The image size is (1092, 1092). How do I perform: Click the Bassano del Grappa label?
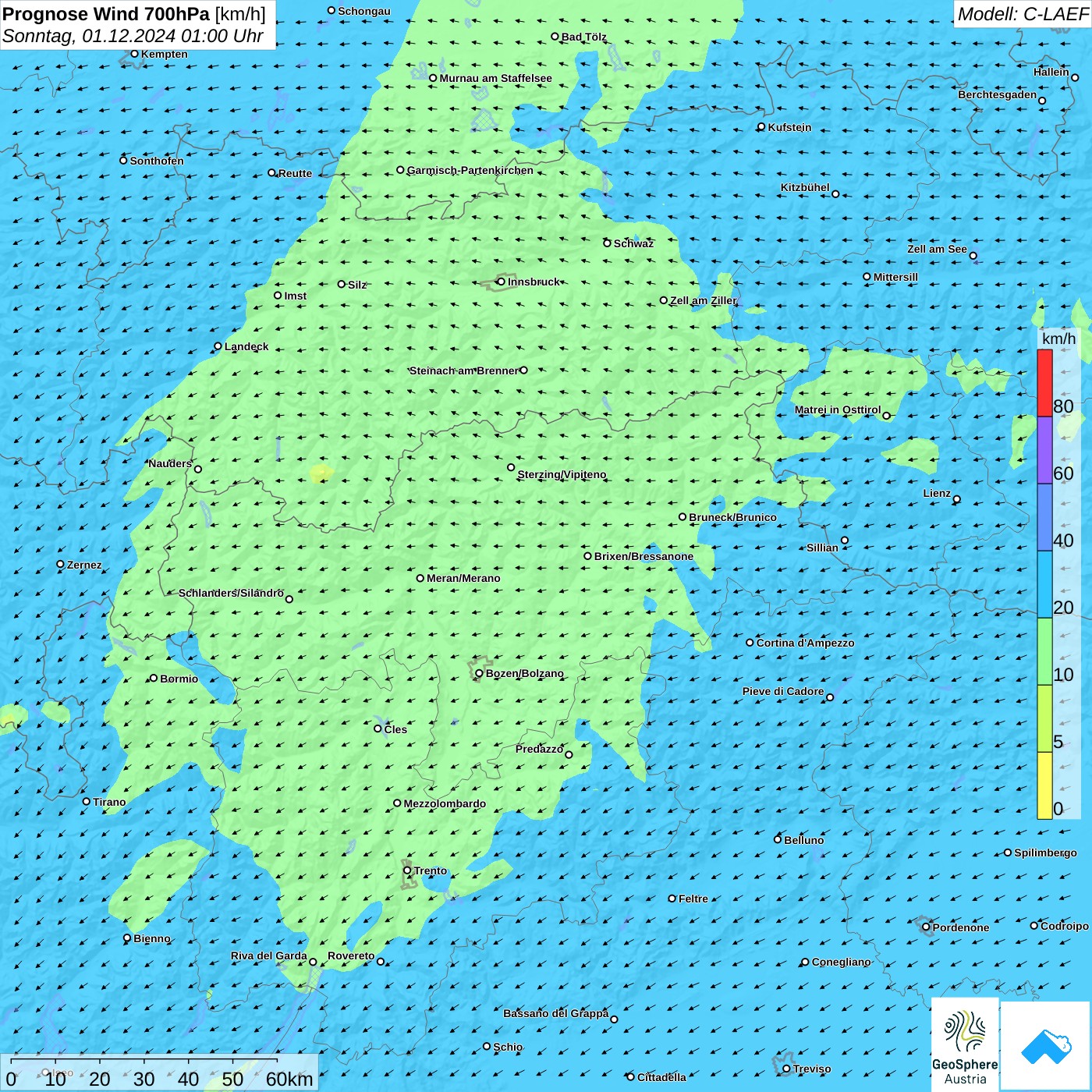coord(555,1013)
